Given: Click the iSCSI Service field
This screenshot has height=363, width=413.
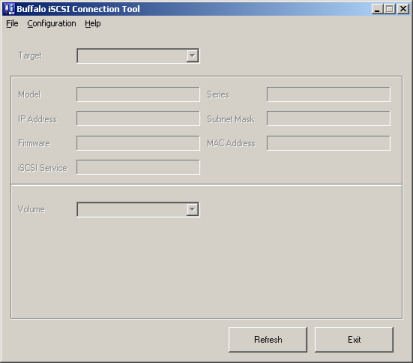Looking at the screenshot, I should point(138,167).
